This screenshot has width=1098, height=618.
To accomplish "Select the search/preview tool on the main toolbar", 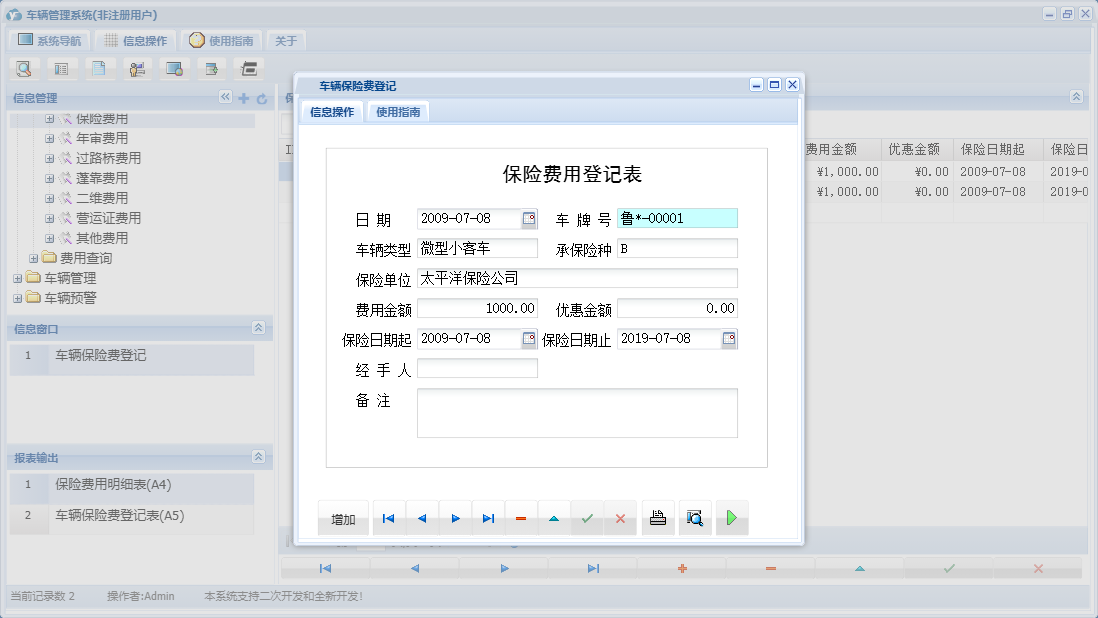I will (x=24, y=68).
